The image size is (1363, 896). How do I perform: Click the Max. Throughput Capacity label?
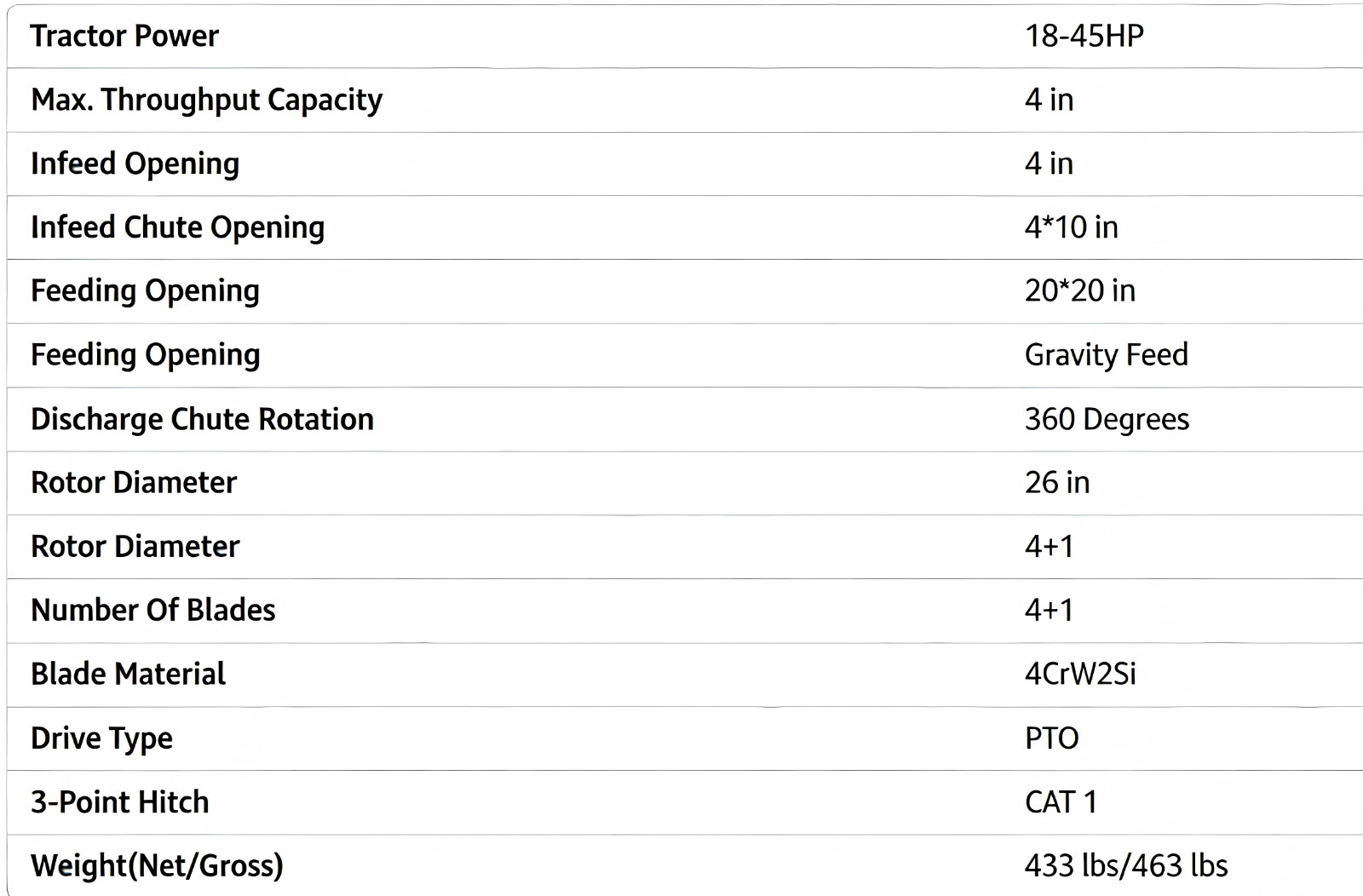pos(206,100)
